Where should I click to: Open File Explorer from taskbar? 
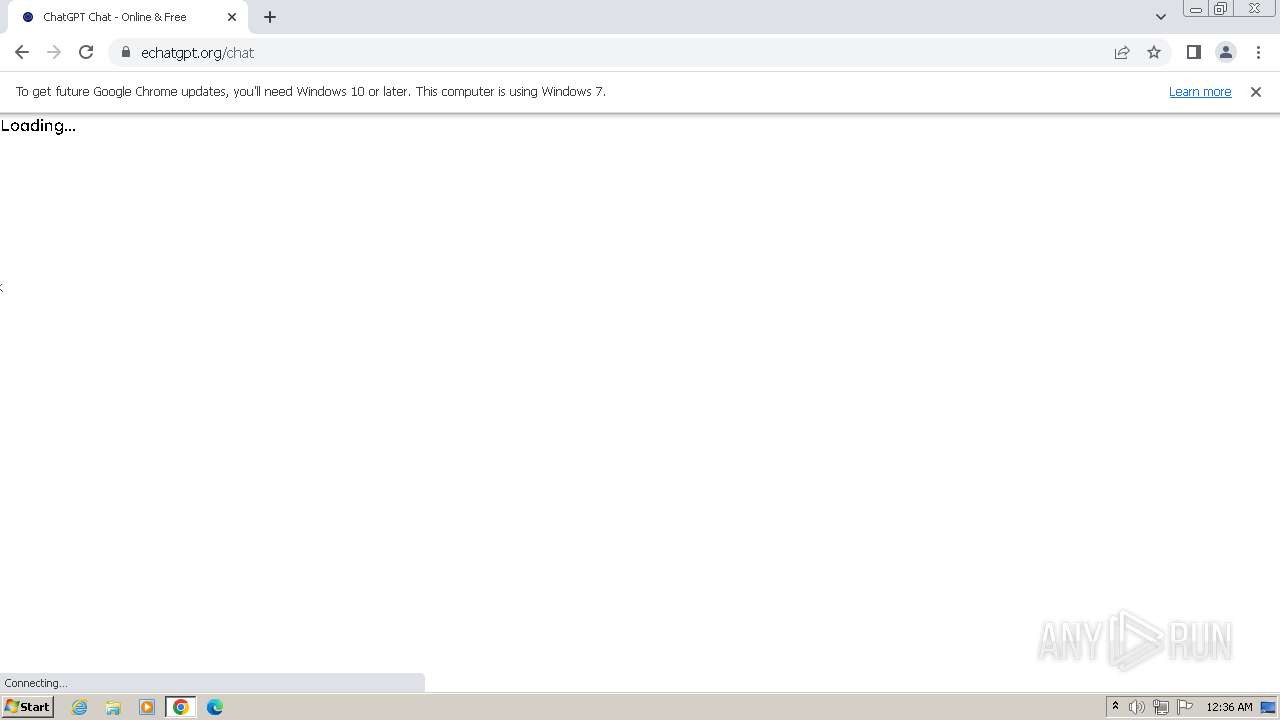tap(113, 707)
